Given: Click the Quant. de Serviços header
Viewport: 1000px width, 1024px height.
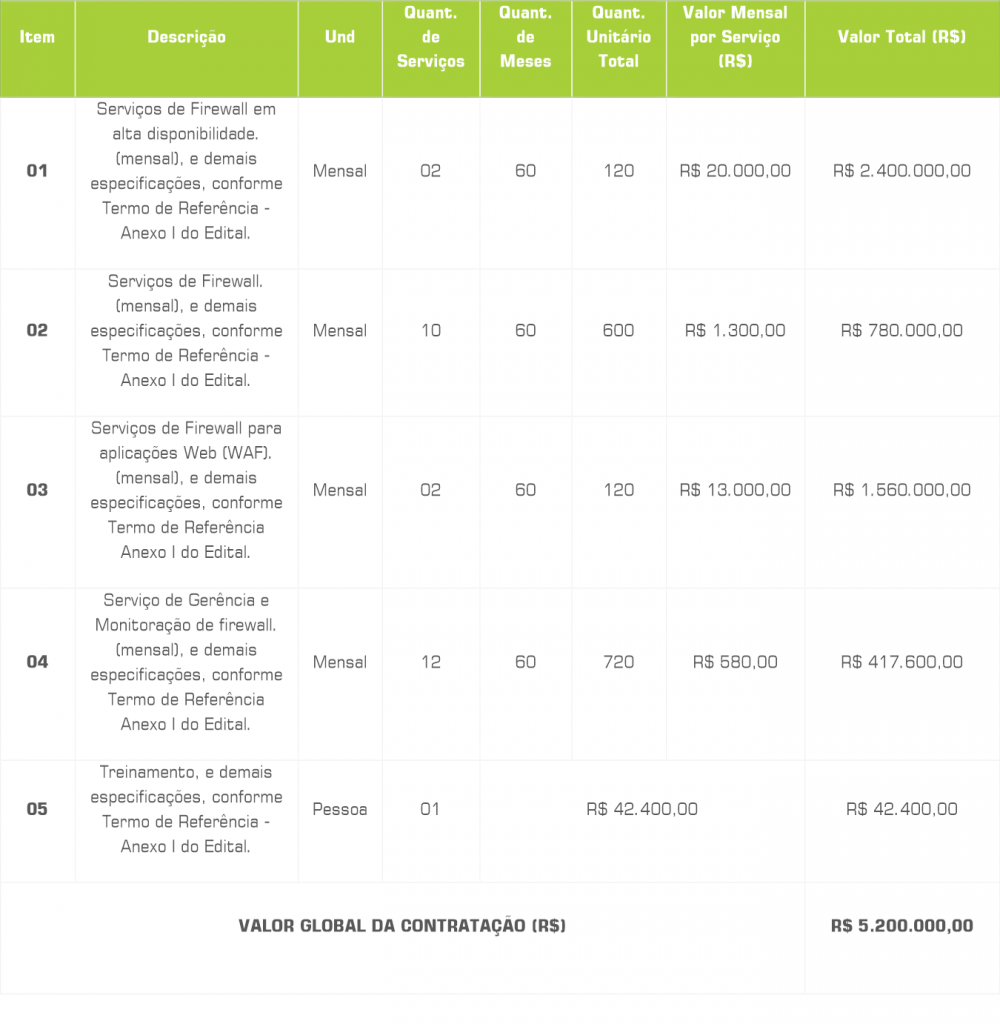Looking at the screenshot, I should (x=430, y=37).
